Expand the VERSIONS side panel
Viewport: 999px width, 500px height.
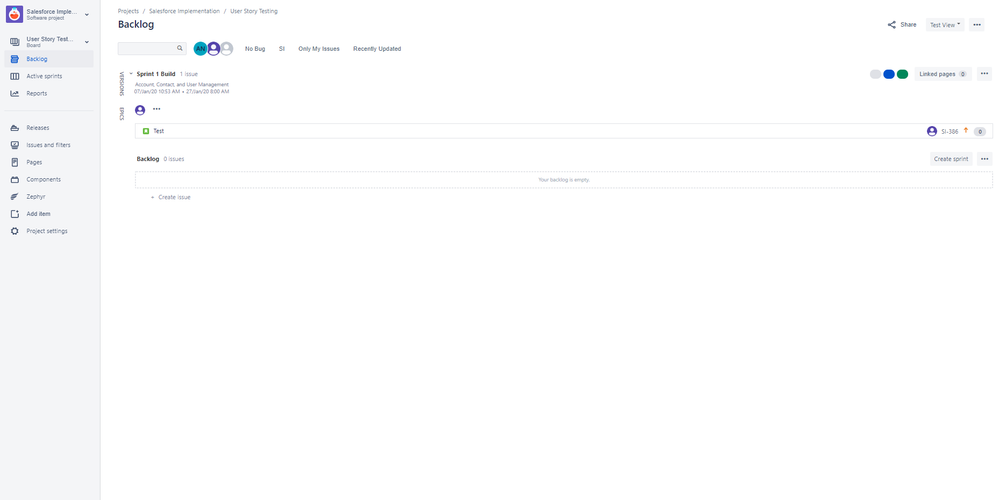122,83
